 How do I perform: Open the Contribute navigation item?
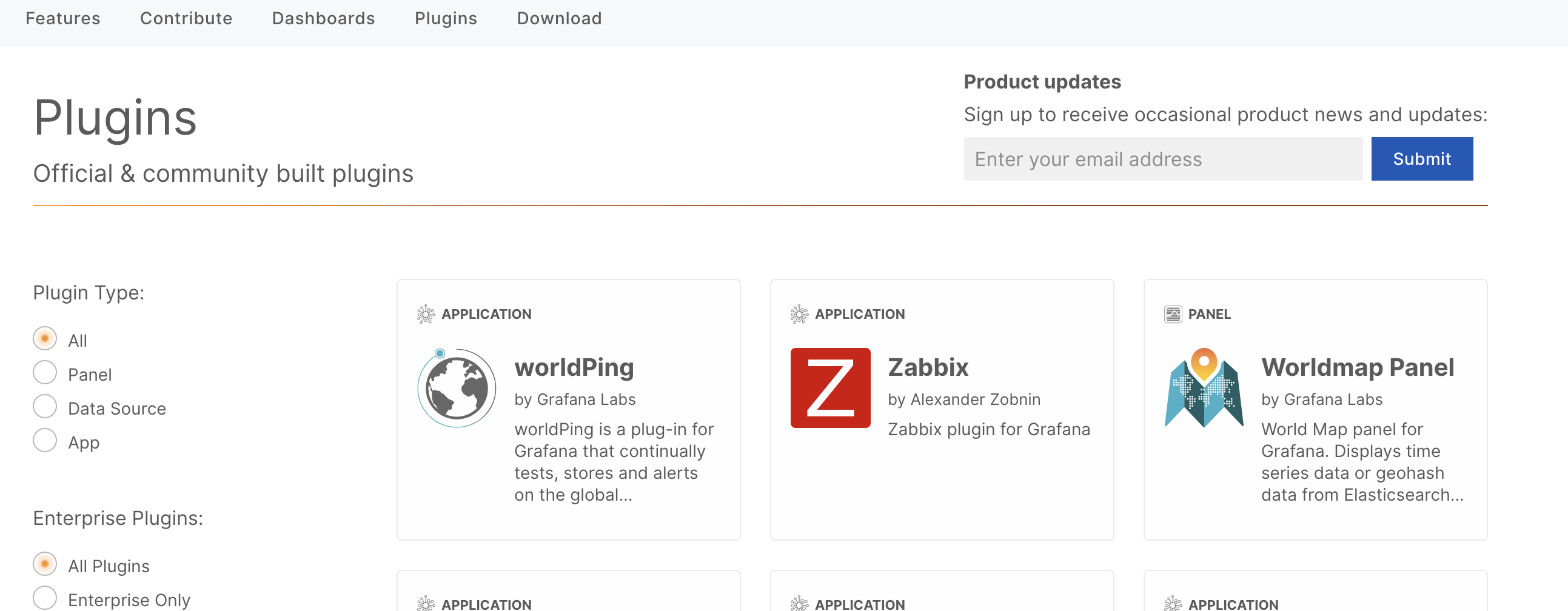[x=186, y=18]
